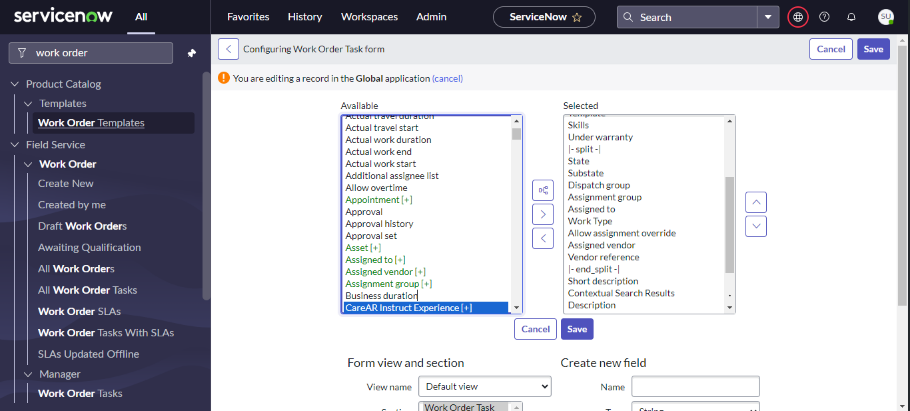This screenshot has height=411, width=910.
Task: Click Save below the slushbucket lists
Action: (x=577, y=329)
